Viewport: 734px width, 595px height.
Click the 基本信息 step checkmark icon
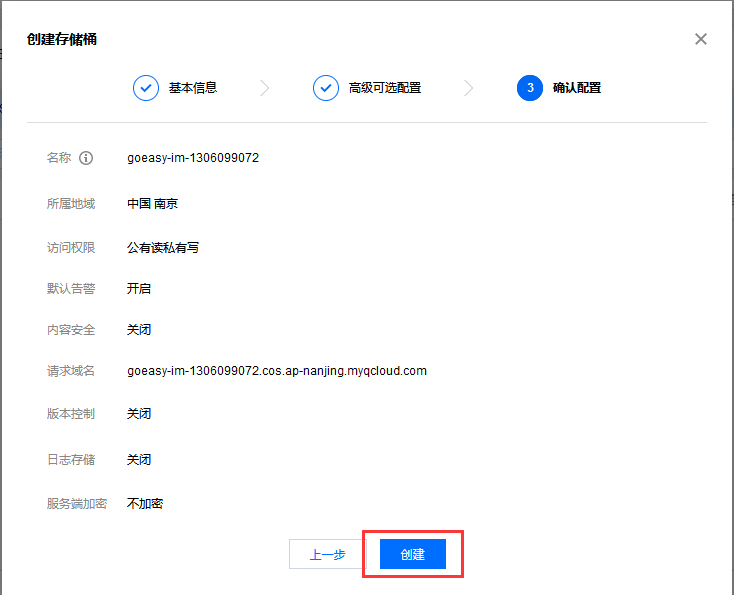[x=146, y=88]
